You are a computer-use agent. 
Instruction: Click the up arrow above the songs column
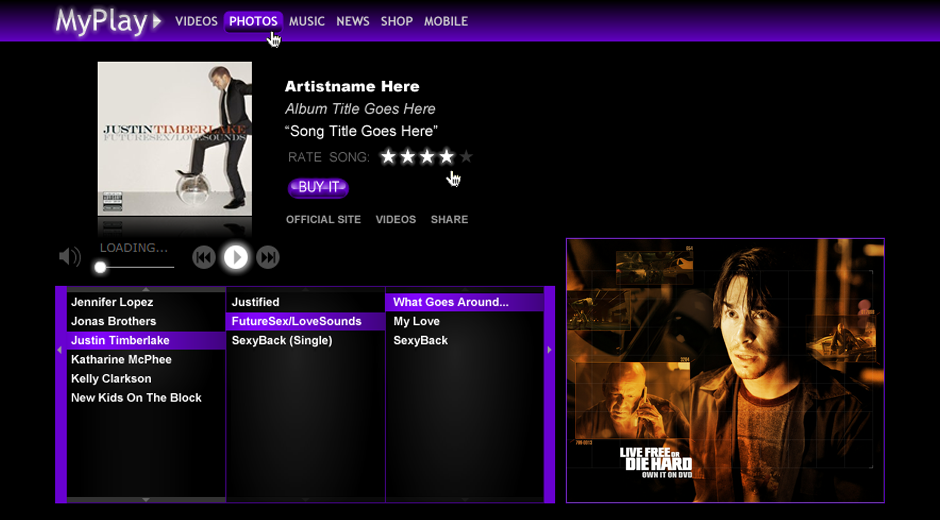(x=465, y=289)
